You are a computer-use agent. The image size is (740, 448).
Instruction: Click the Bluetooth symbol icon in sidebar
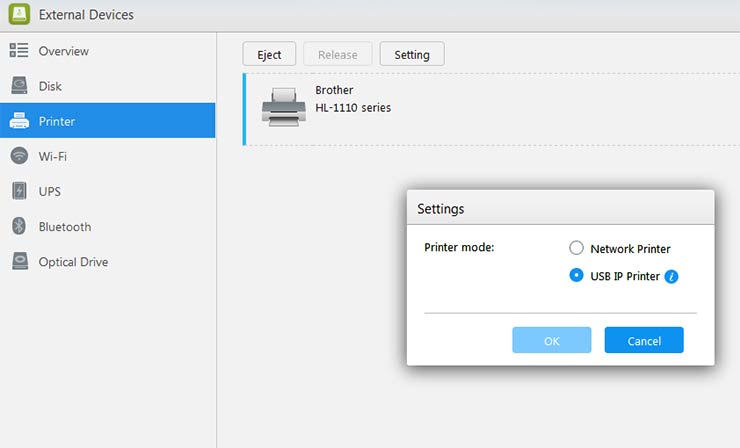click(19, 227)
